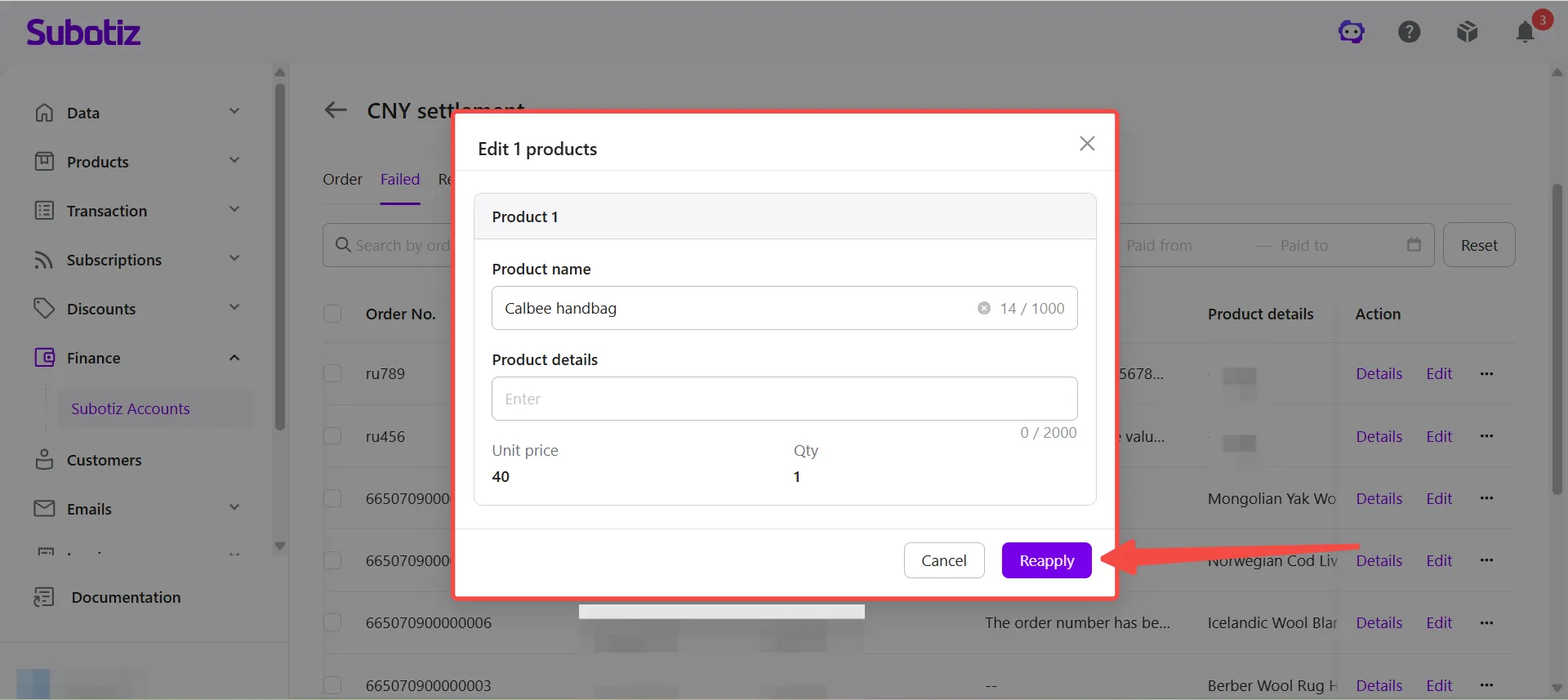
Task: Click the Product details input field
Action: [x=785, y=399]
